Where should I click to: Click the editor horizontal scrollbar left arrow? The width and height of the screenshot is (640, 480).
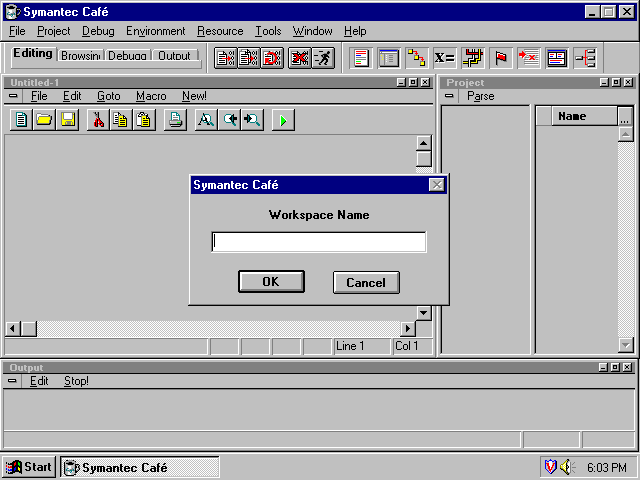[13, 328]
